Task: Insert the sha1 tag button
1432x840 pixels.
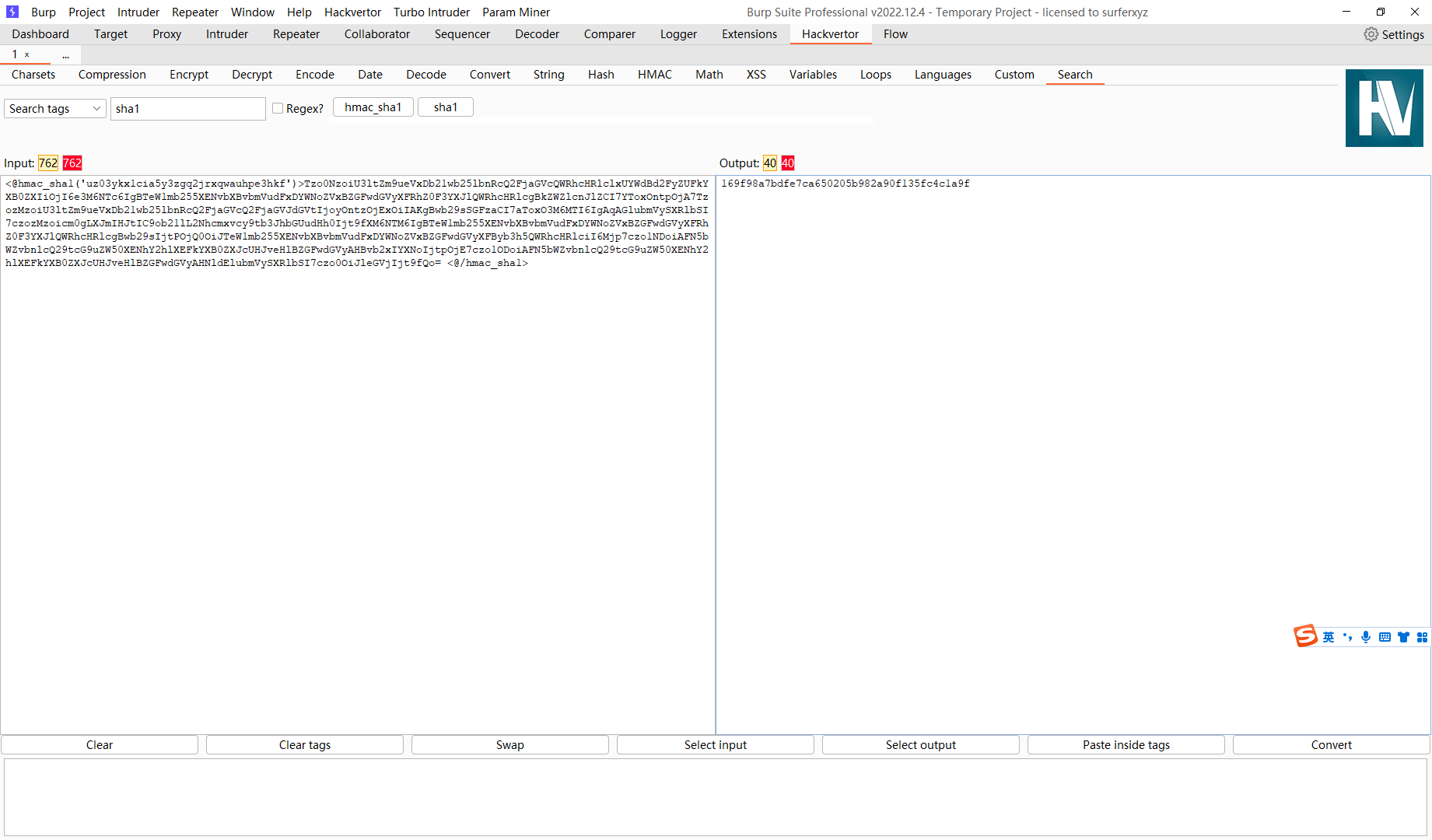Action: tap(446, 107)
